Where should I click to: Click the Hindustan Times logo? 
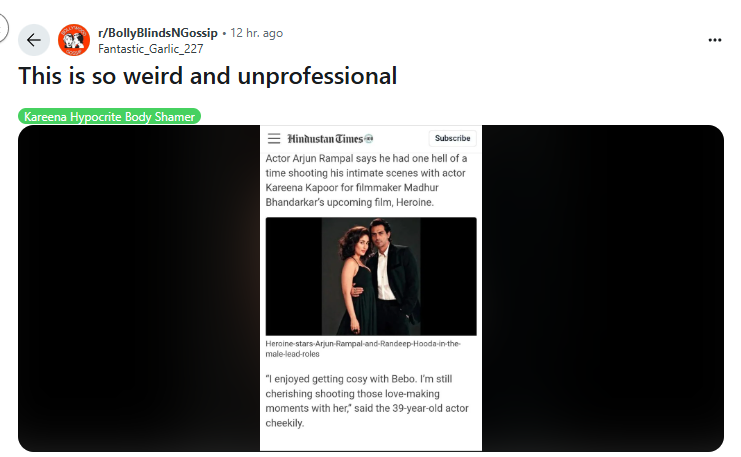click(325, 138)
